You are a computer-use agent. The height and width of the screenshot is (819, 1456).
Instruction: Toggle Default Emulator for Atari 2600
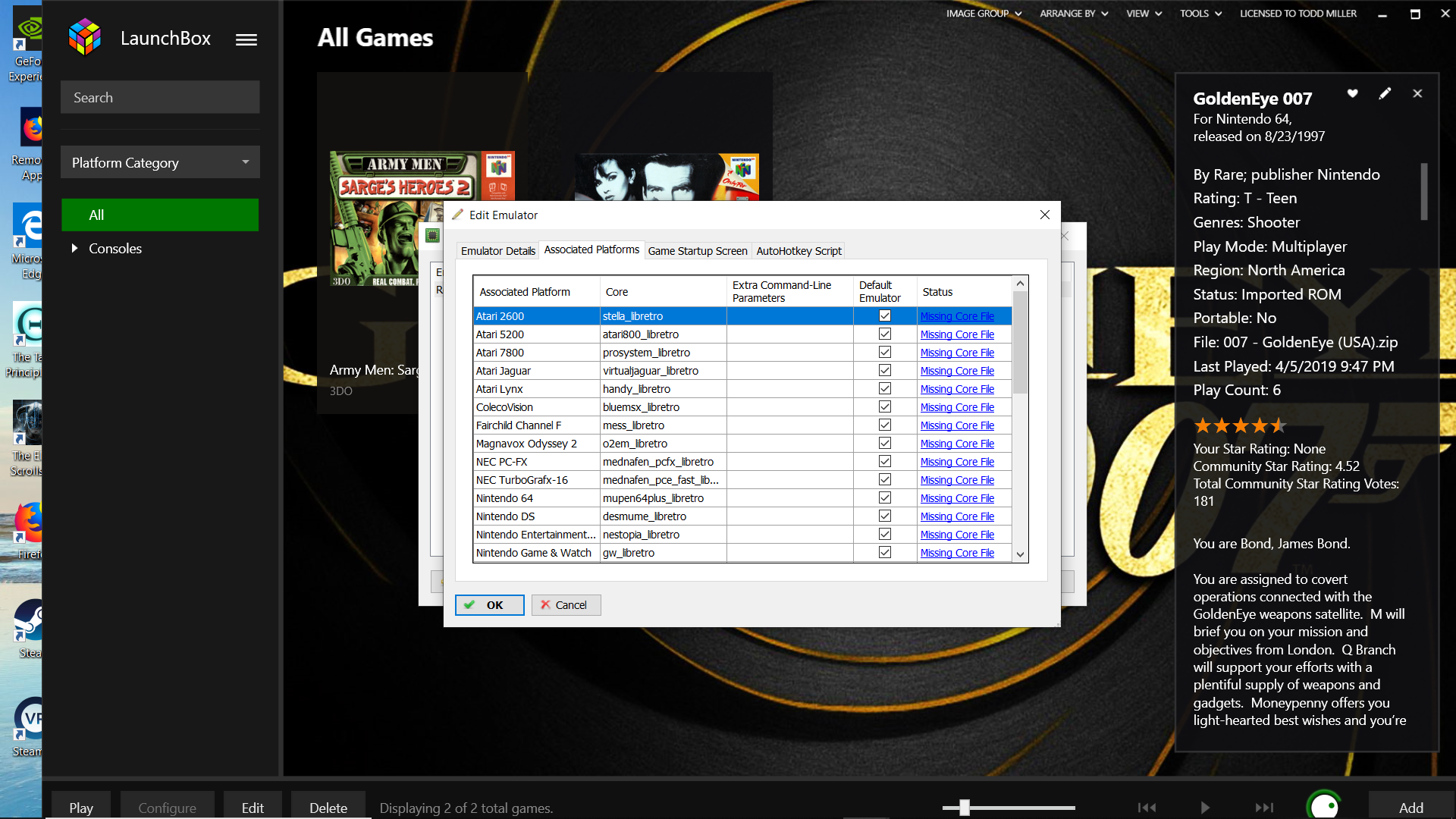[884, 315]
